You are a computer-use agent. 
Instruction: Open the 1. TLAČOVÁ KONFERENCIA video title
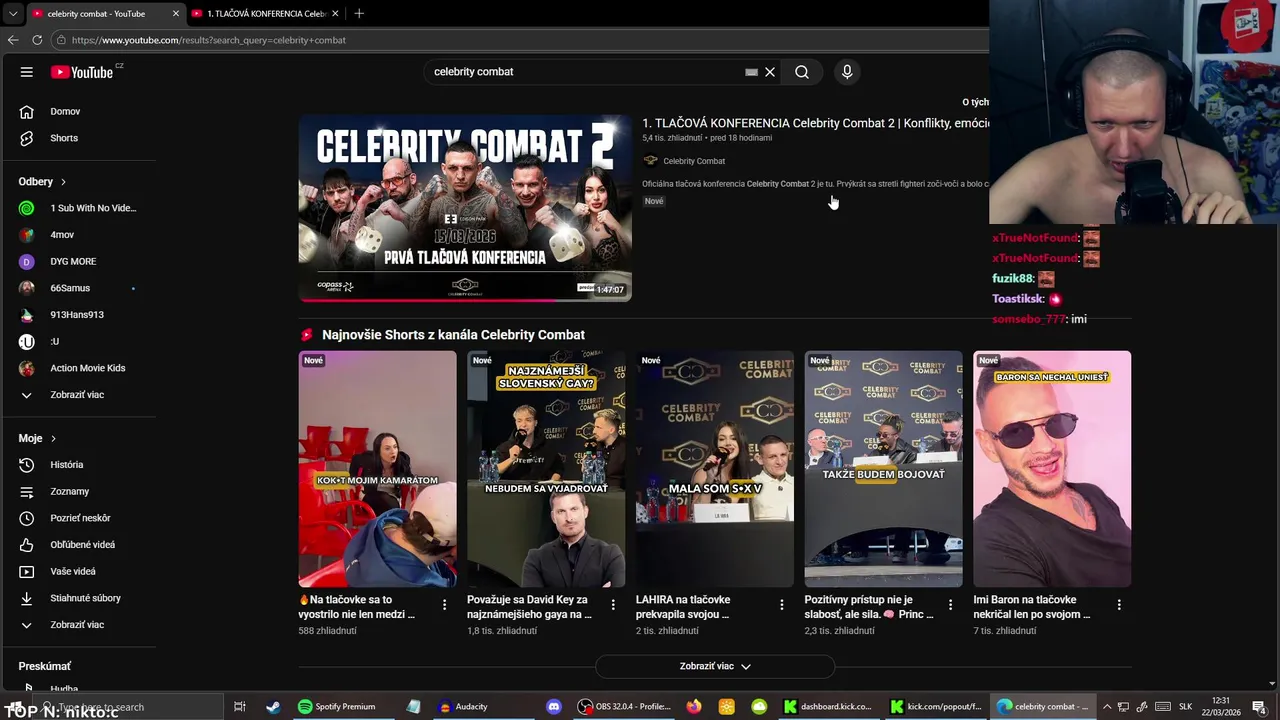click(815, 123)
